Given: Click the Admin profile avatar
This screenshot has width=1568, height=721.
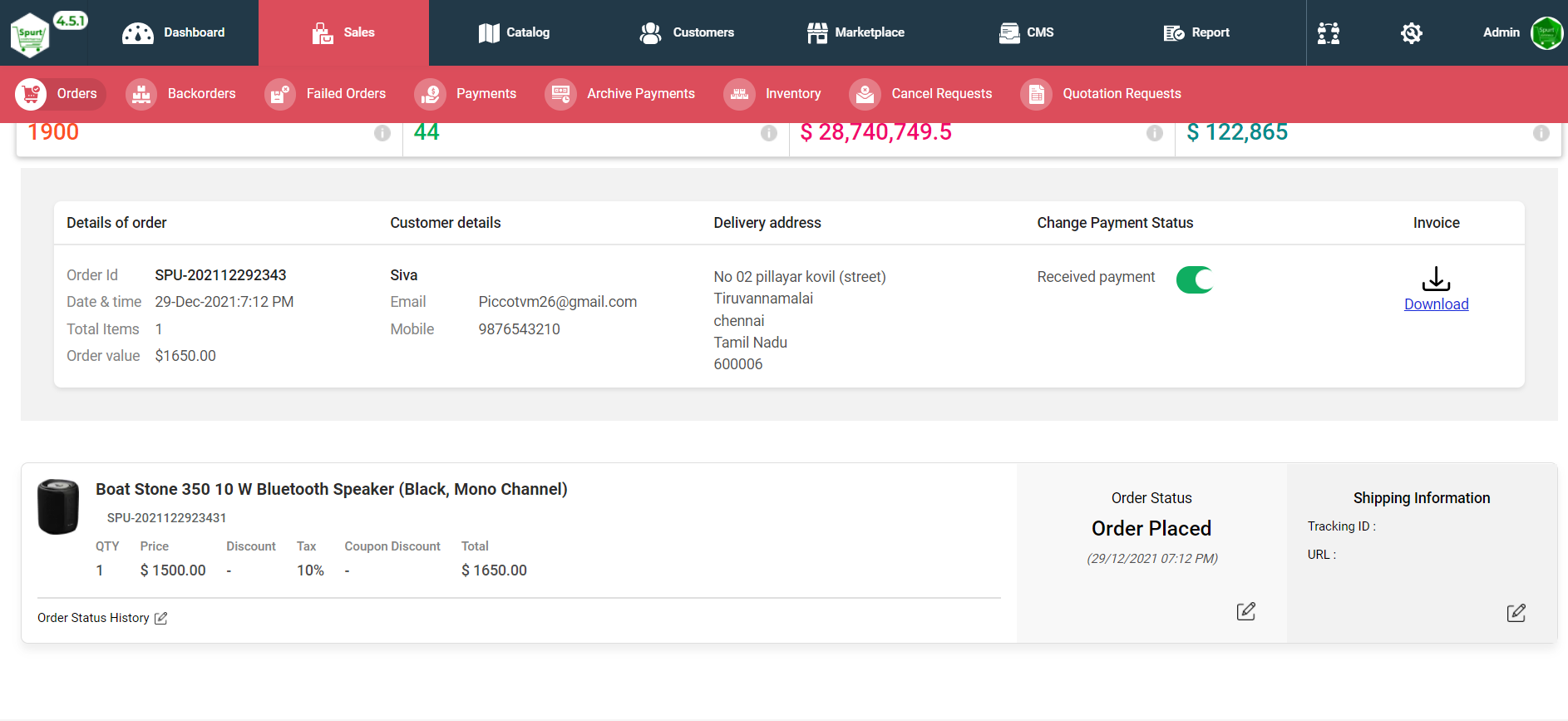Looking at the screenshot, I should [x=1546, y=33].
